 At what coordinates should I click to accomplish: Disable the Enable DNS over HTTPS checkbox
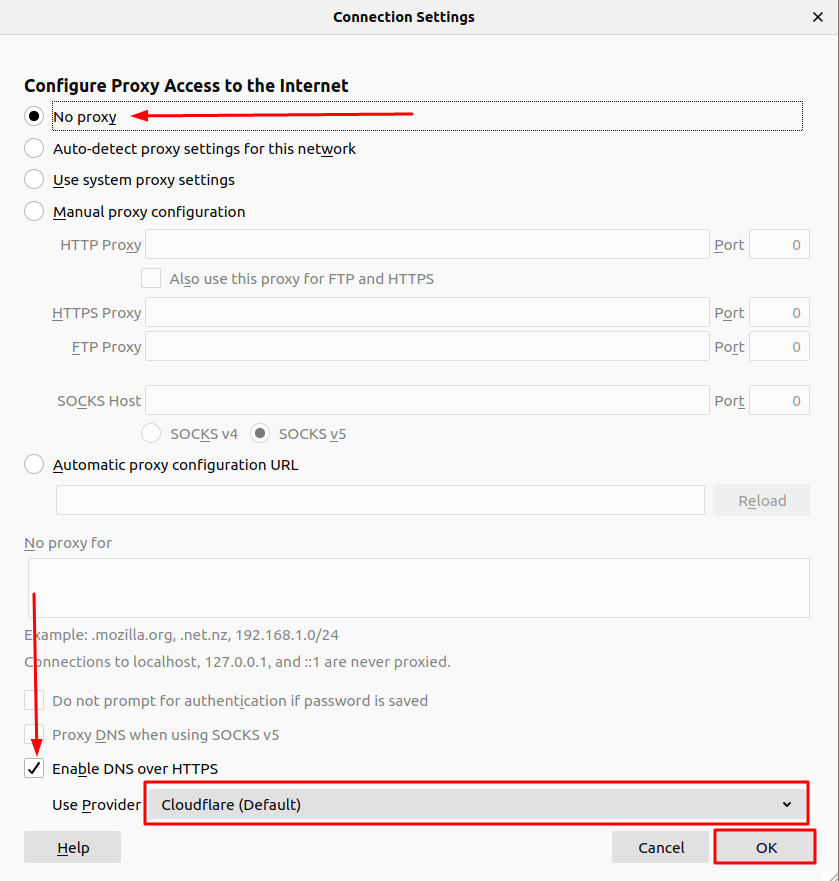click(x=35, y=768)
